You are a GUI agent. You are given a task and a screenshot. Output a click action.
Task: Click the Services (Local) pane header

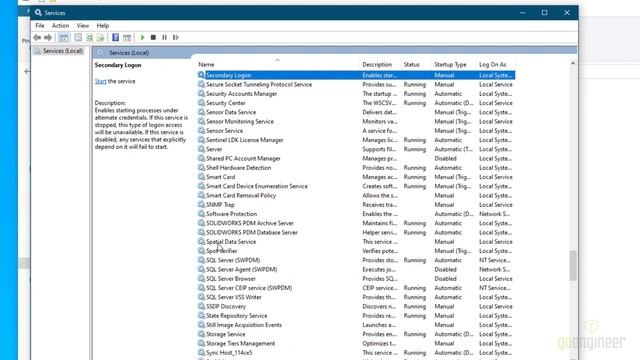129,53
